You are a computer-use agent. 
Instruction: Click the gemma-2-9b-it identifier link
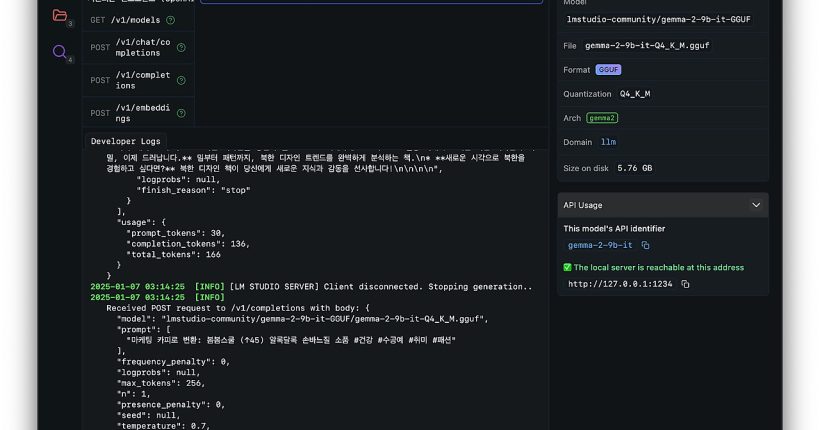[x=600, y=245]
